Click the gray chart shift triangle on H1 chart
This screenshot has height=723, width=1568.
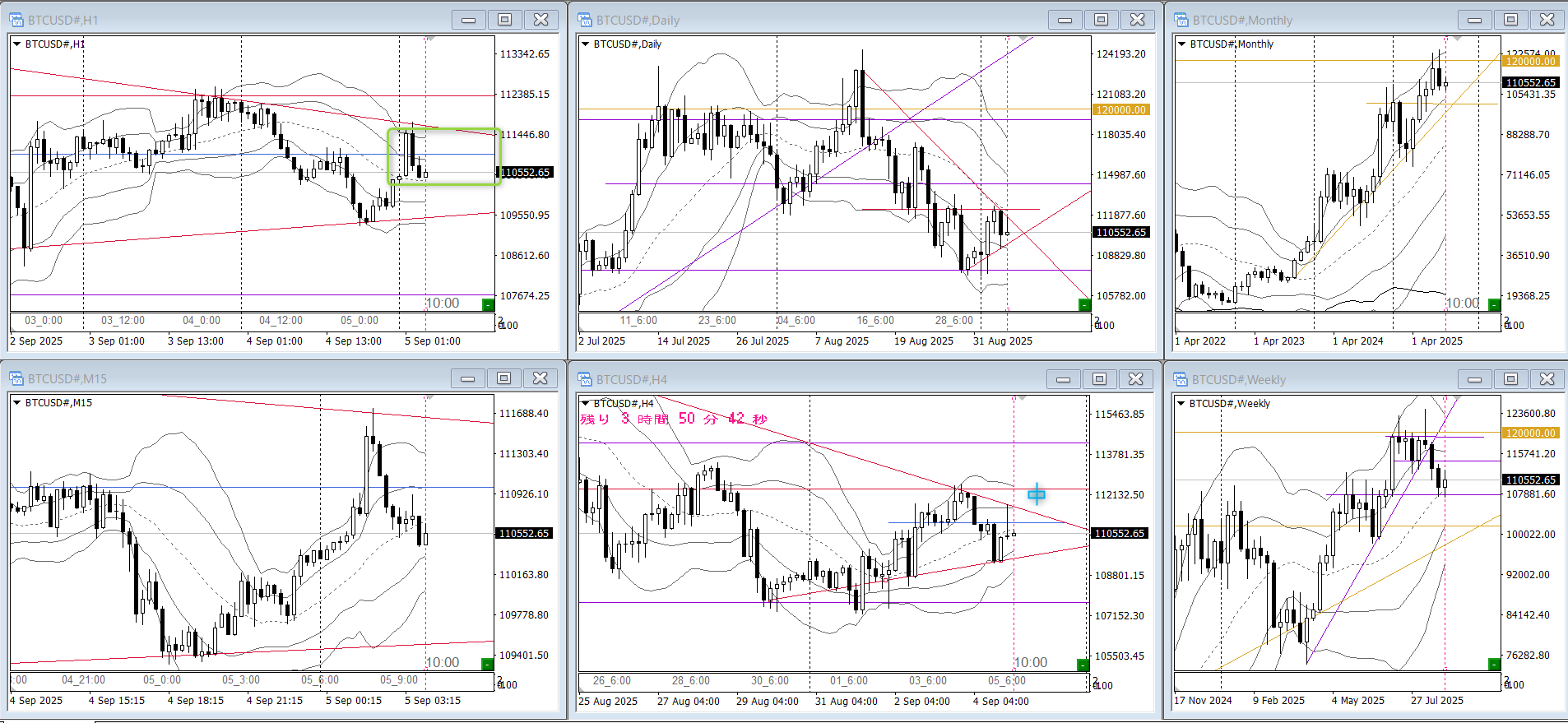click(429, 39)
